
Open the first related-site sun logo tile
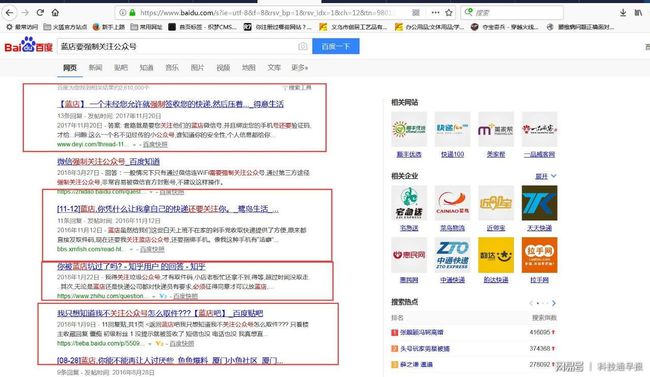tap(409, 129)
